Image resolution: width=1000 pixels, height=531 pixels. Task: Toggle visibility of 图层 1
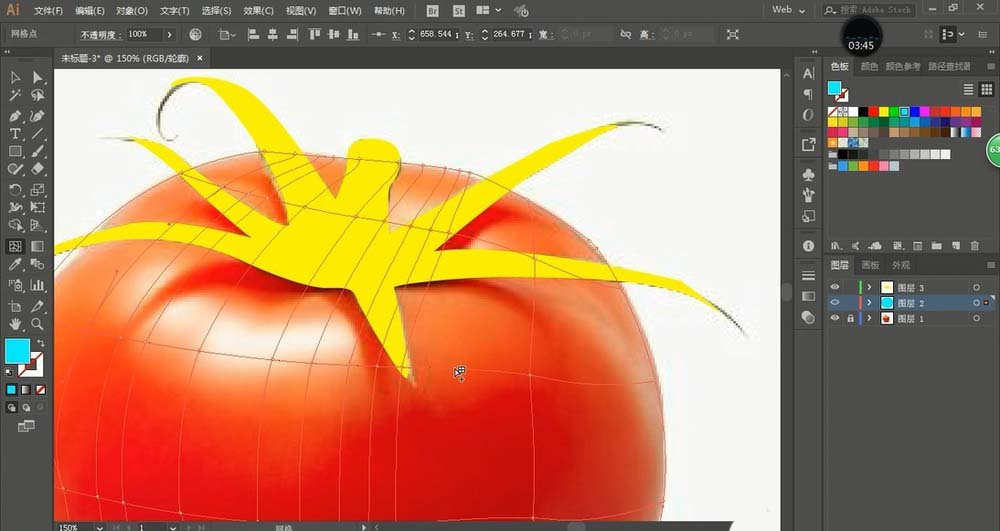pyautogui.click(x=834, y=319)
